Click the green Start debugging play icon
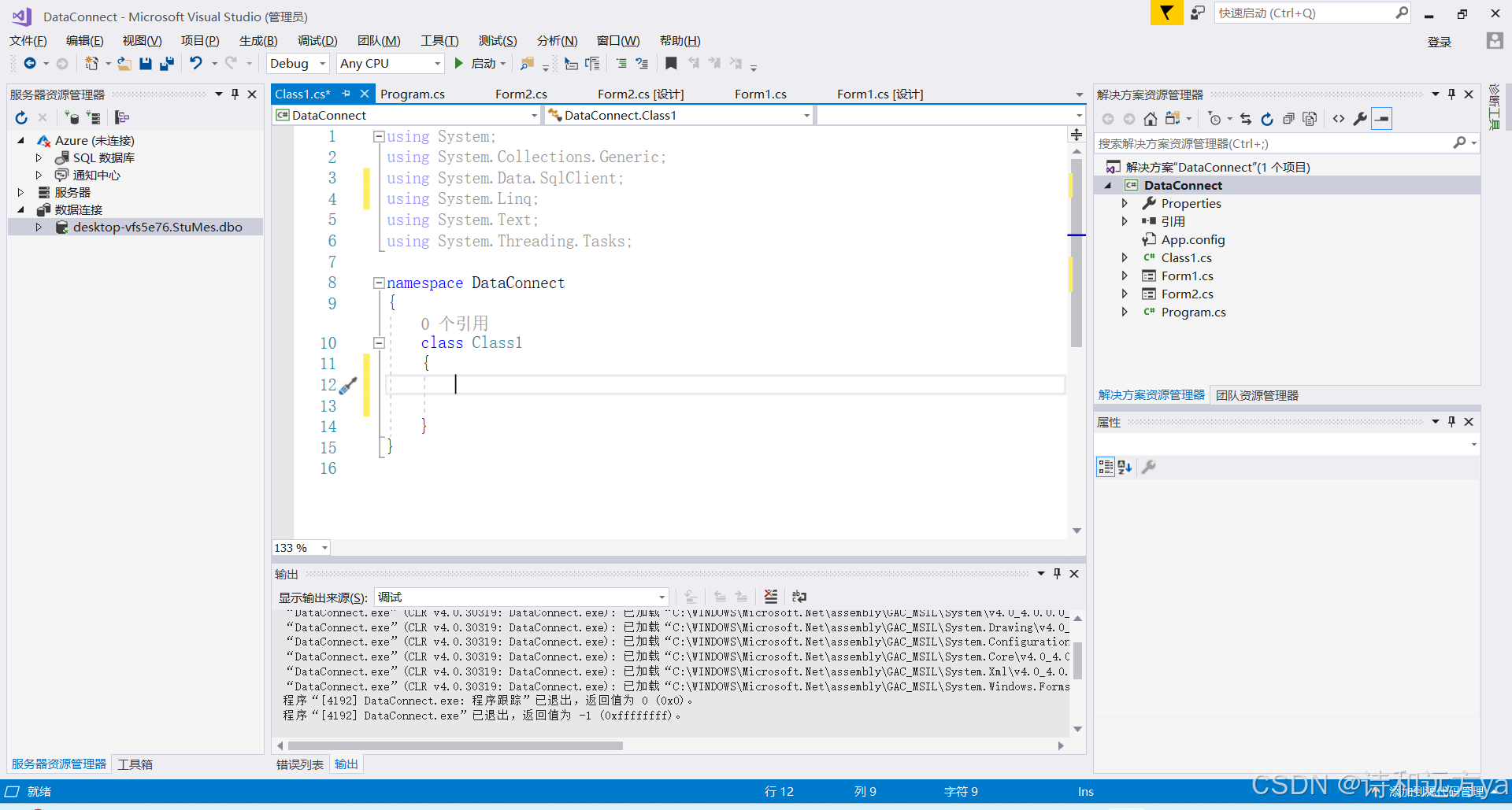The height and width of the screenshot is (810, 1512). tap(459, 63)
